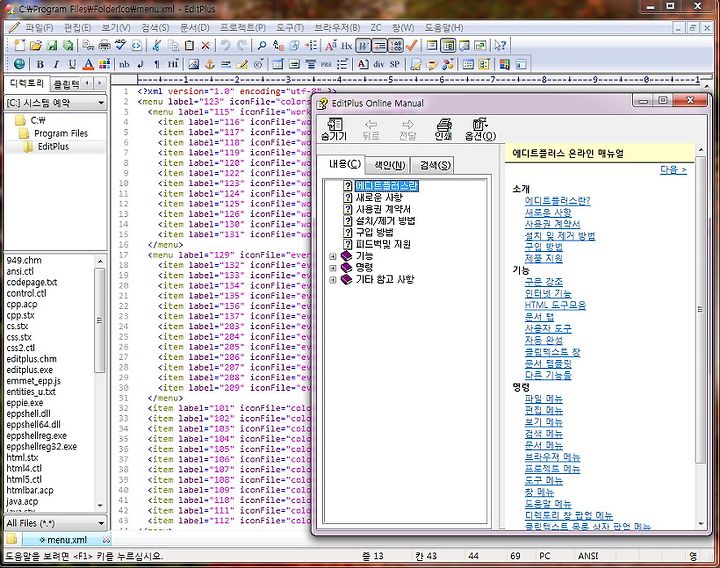
Task: Click the Insert Image picture icon
Action: coord(193,64)
